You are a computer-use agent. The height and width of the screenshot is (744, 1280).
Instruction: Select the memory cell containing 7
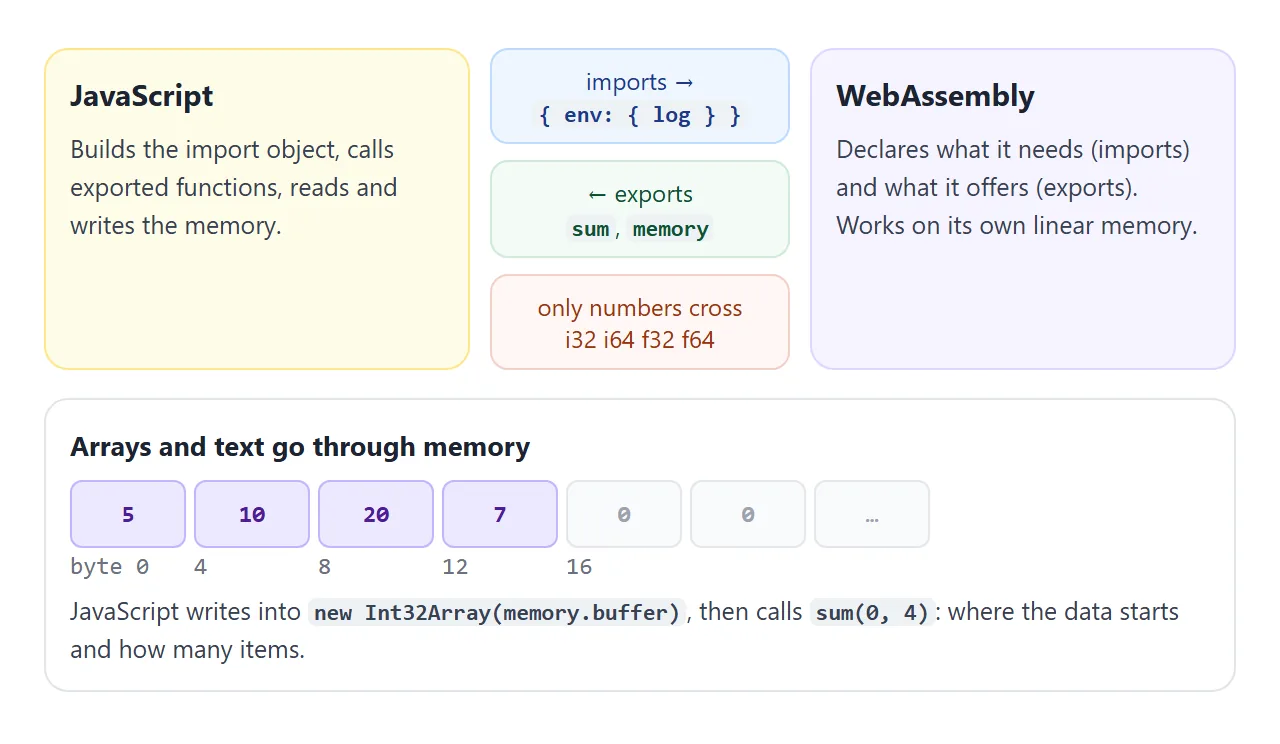point(500,514)
